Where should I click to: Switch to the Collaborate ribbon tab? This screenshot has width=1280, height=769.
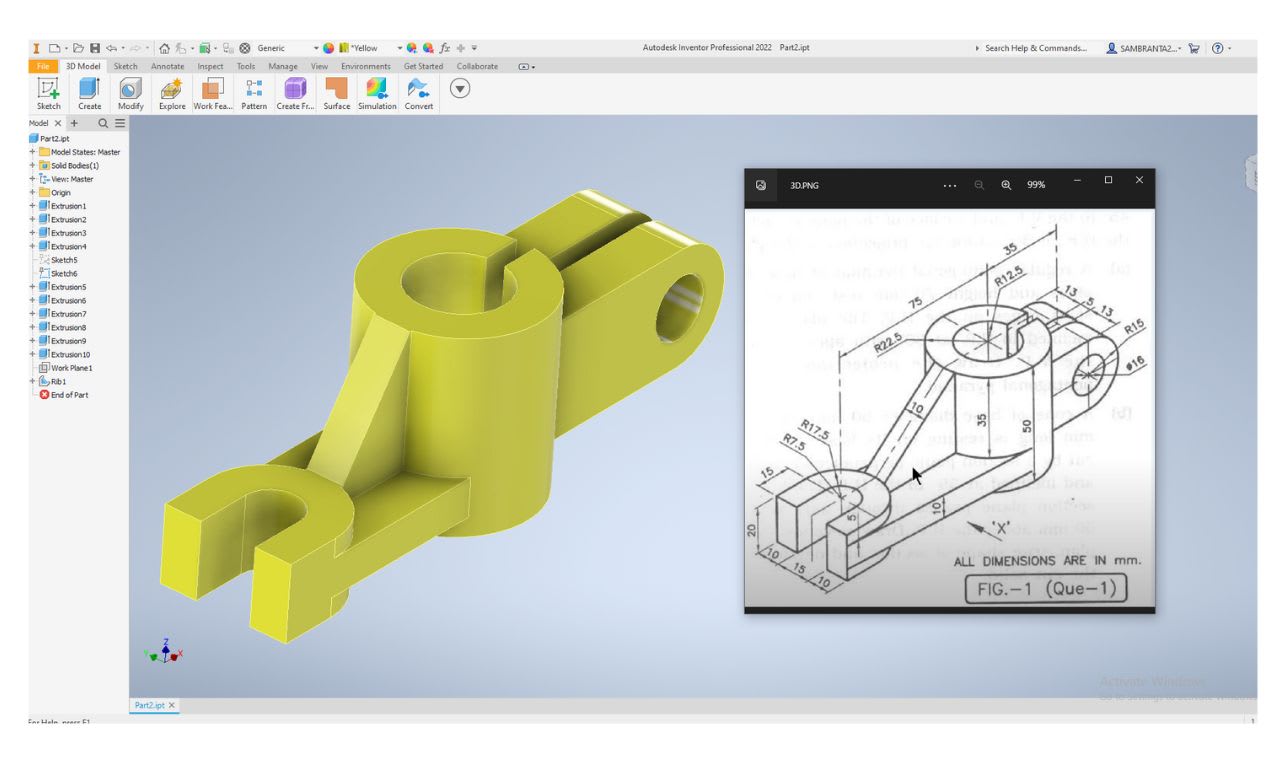(477, 66)
